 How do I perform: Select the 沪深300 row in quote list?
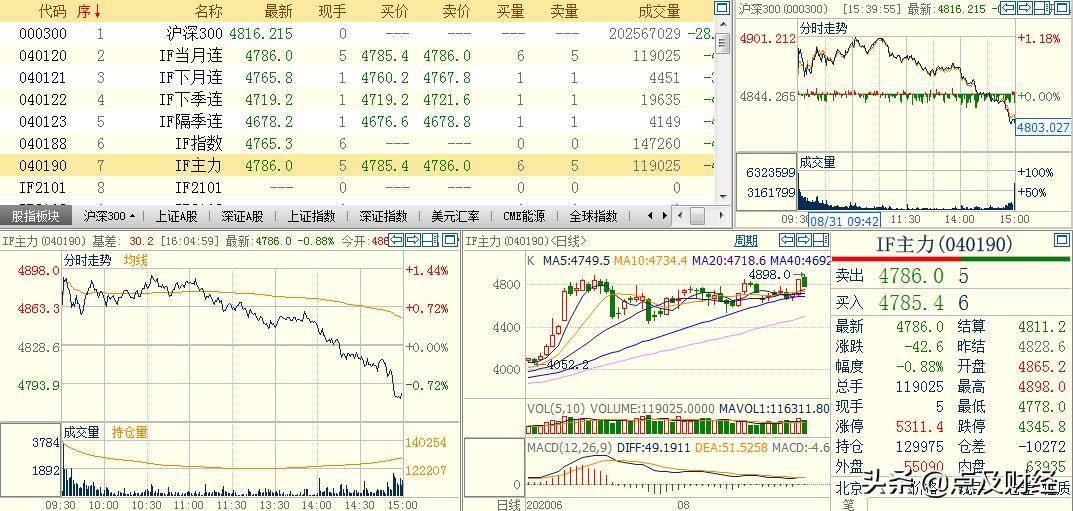[357, 34]
